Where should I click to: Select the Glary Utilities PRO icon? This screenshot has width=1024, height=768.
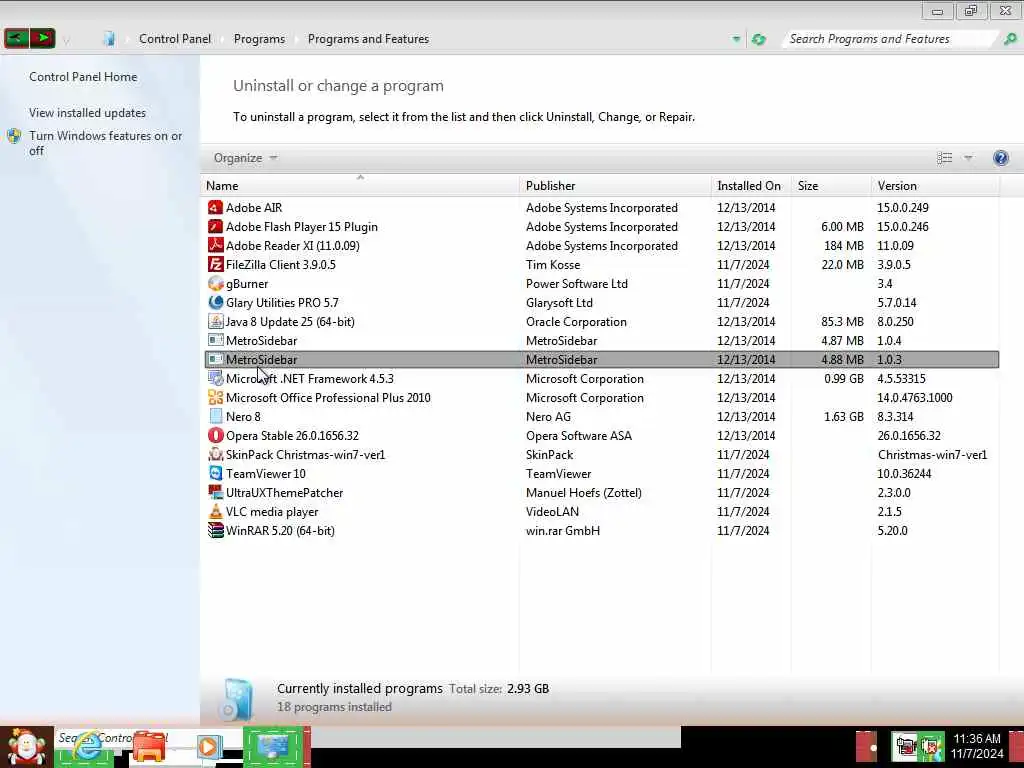tap(216, 302)
